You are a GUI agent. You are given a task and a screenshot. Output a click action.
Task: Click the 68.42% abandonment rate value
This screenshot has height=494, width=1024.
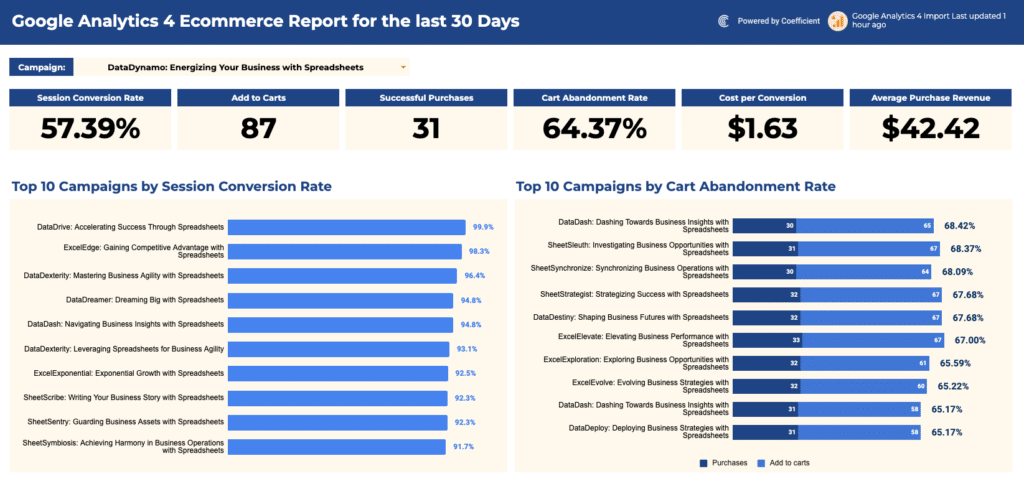pyautogui.click(x=959, y=225)
